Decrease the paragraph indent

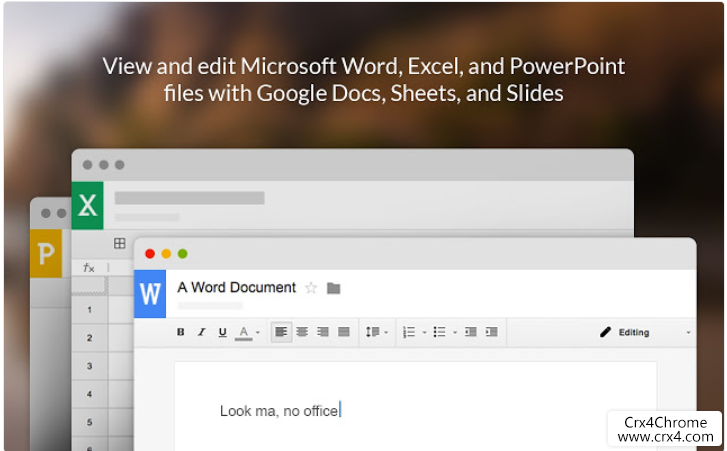click(x=471, y=332)
